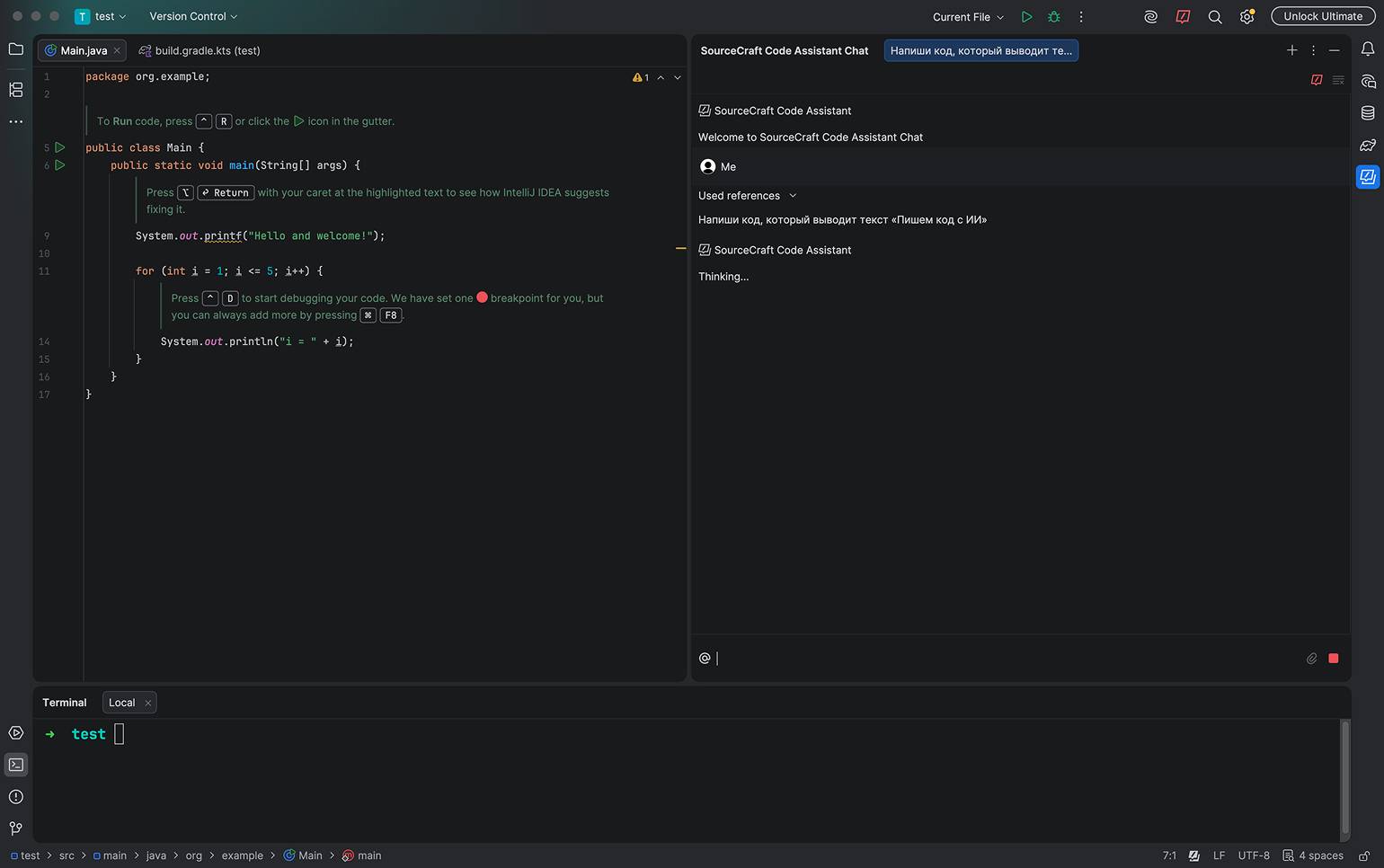Click the yellow warning stripe mark in editor
1384x868 pixels.
[681, 249]
